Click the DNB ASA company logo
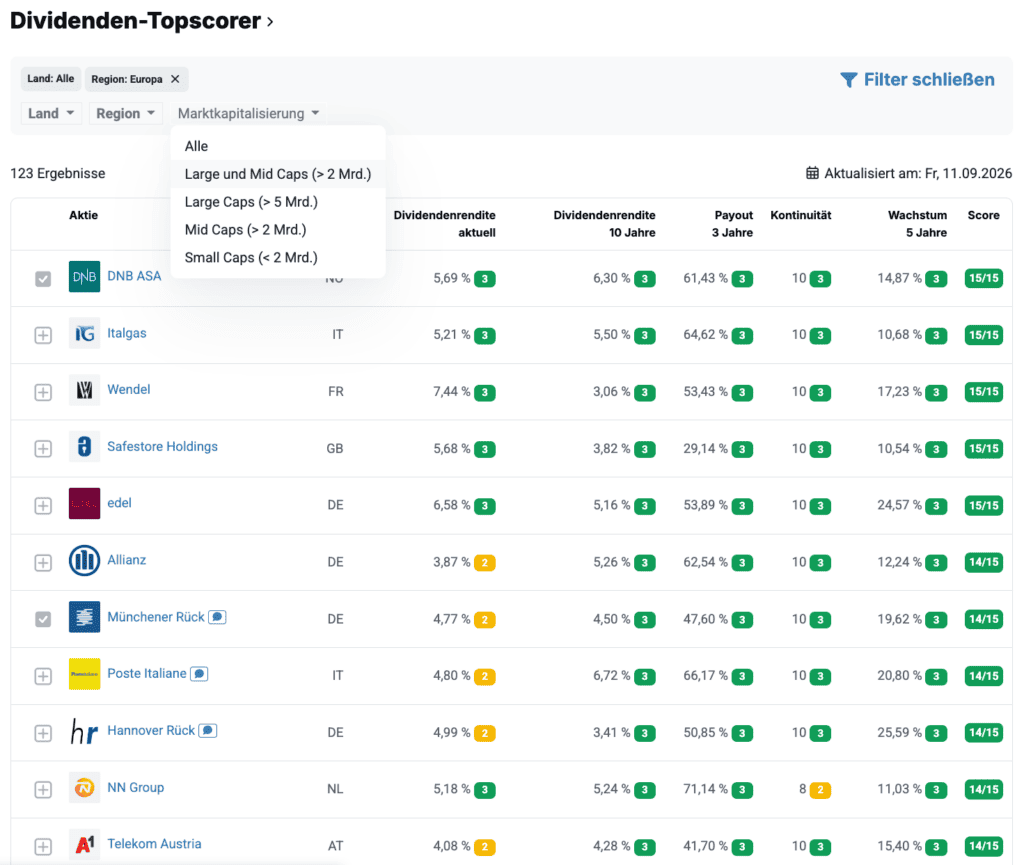1024x865 pixels. point(84,277)
